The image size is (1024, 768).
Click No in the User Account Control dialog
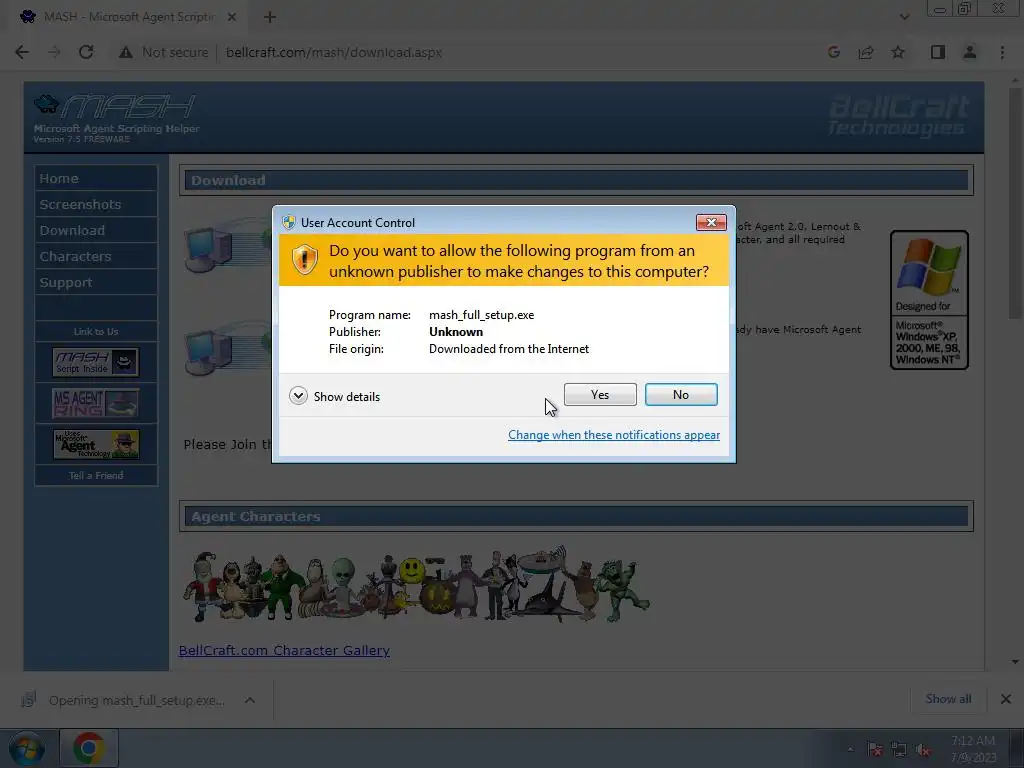[680, 394]
